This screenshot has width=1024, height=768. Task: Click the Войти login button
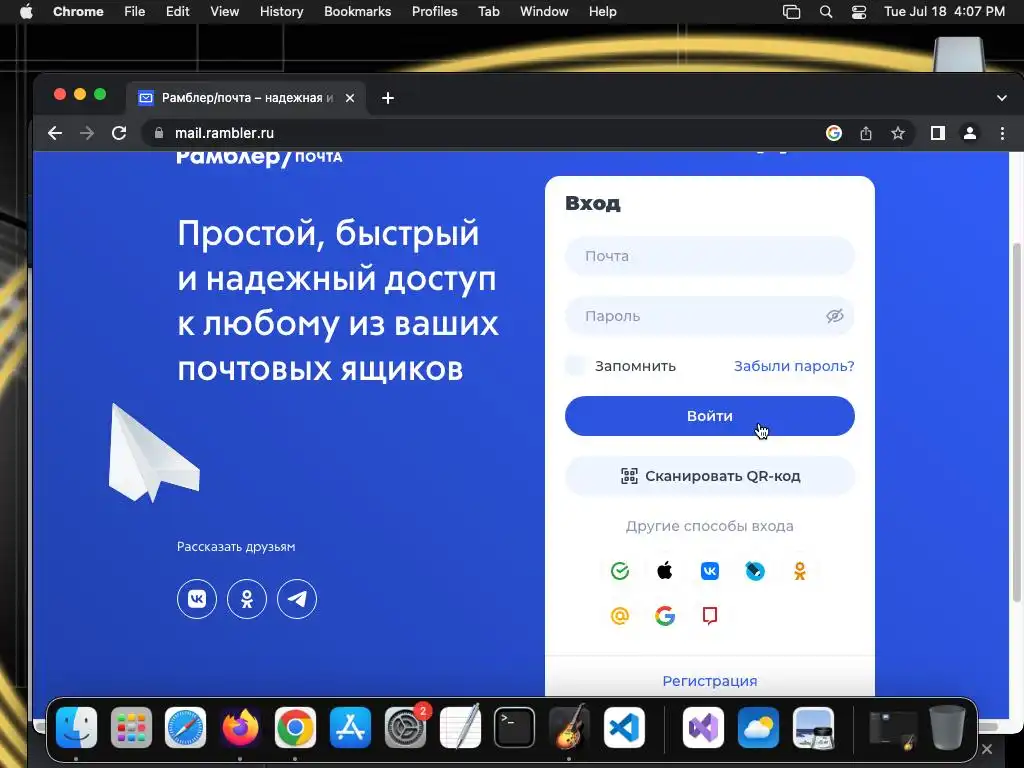[710, 416]
